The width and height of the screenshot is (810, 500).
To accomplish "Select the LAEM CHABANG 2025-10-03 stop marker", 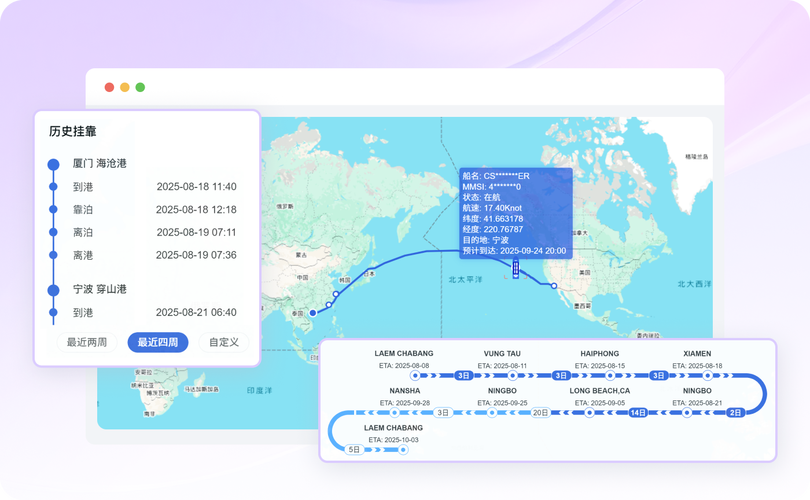I will pyautogui.click(x=403, y=450).
